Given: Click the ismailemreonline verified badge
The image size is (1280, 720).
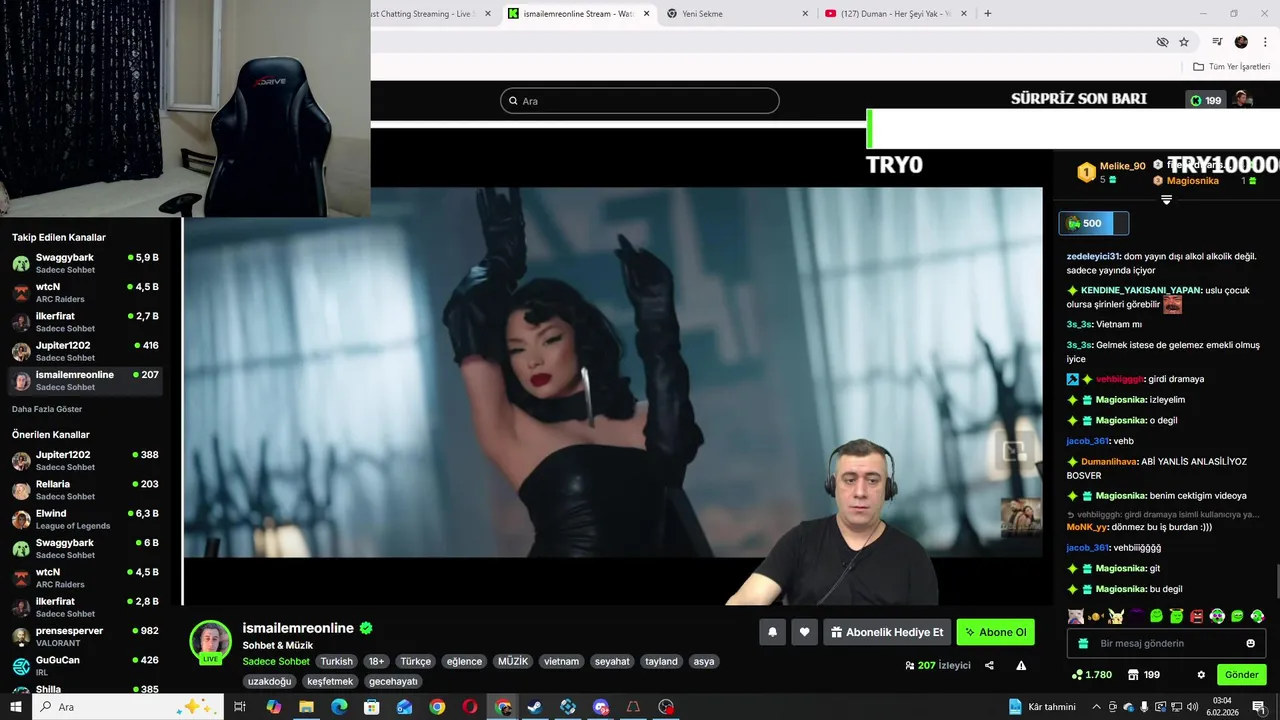Looking at the screenshot, I should pos(366,628).
